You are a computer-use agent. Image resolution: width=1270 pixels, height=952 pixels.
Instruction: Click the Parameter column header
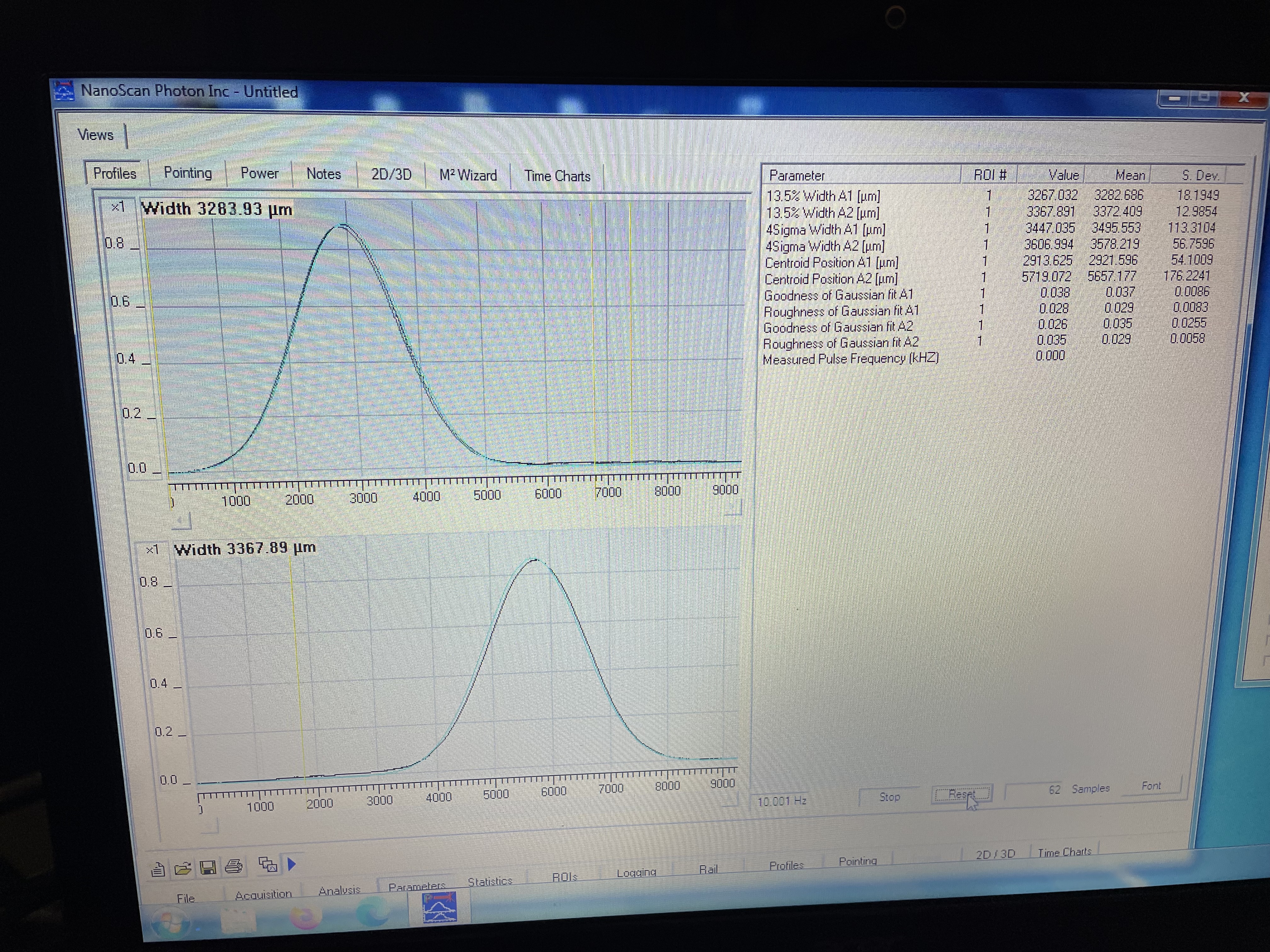pyautogui.click(x=861, y=175)
